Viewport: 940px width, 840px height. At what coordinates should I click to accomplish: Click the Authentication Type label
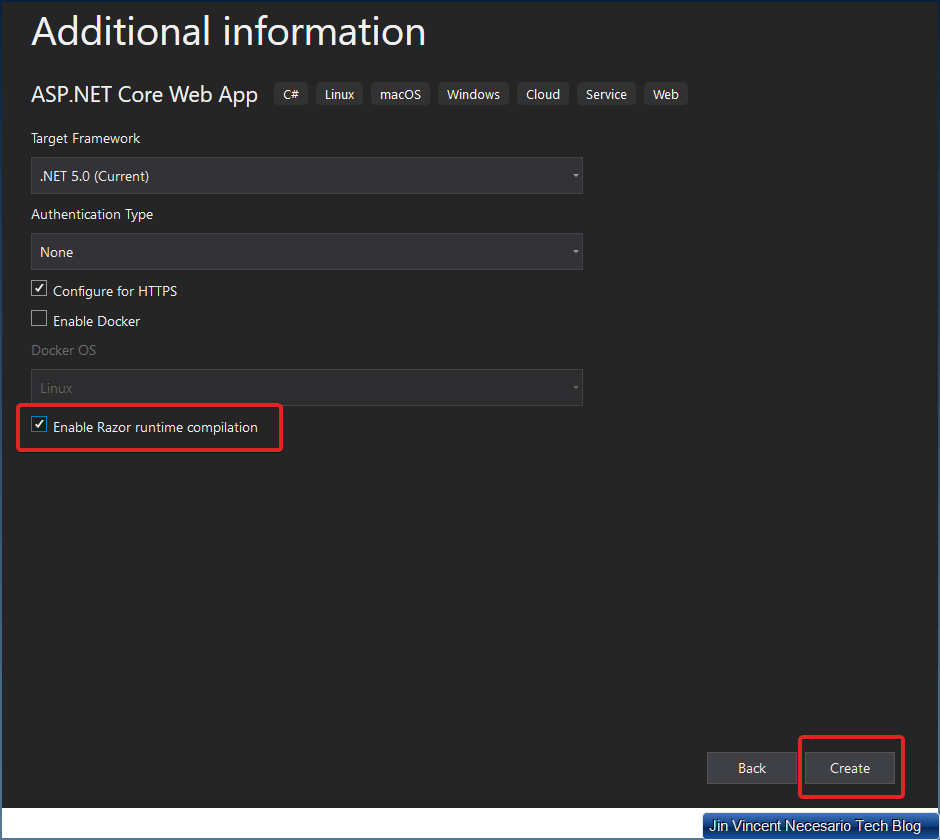[x=92, y=214]
